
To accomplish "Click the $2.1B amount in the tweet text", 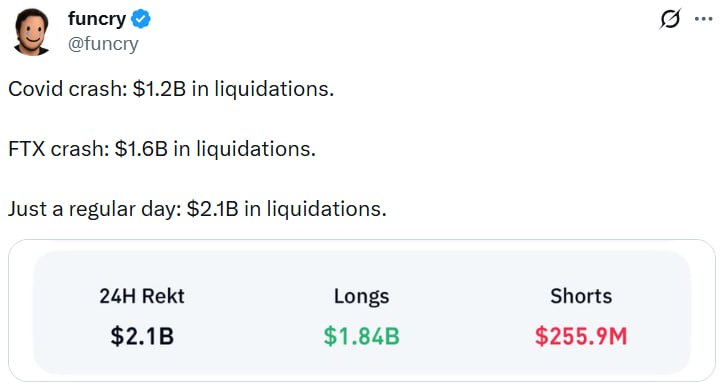I will click(213, 208).
